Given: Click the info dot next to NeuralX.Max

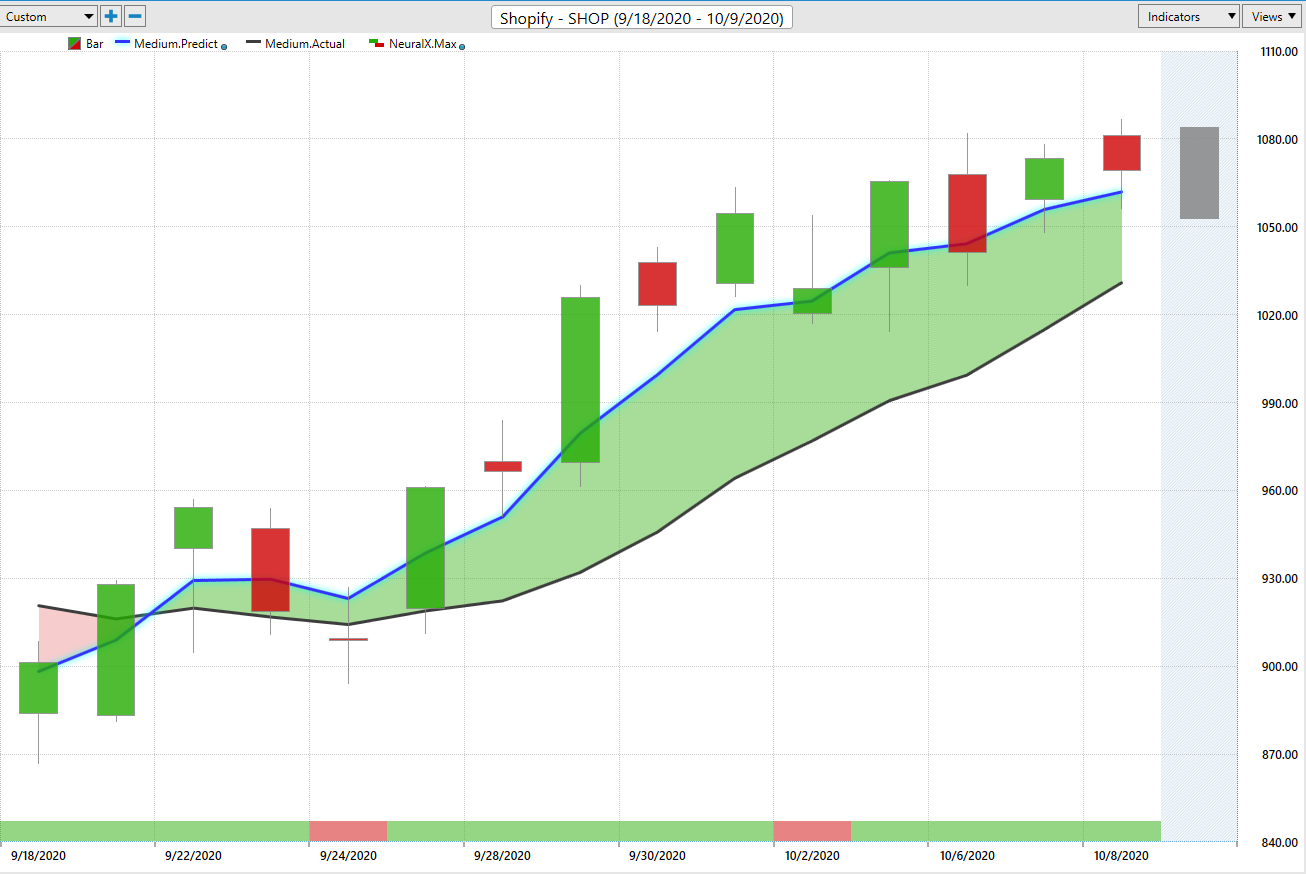Looking at the screenshot, I should point(462,46).
